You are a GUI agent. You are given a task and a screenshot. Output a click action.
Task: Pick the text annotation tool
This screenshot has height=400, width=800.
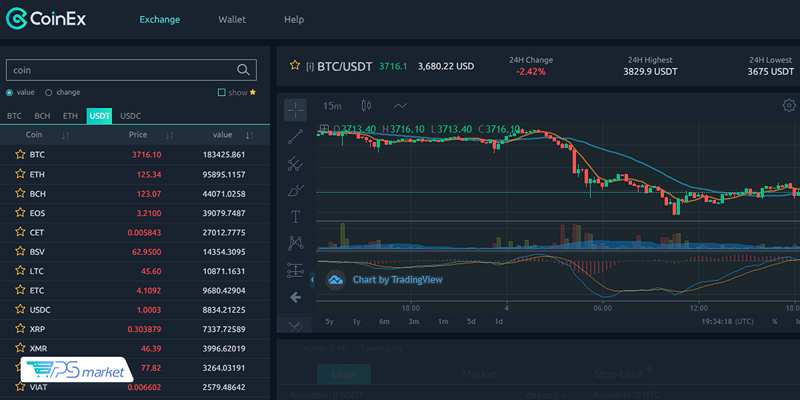296,216
